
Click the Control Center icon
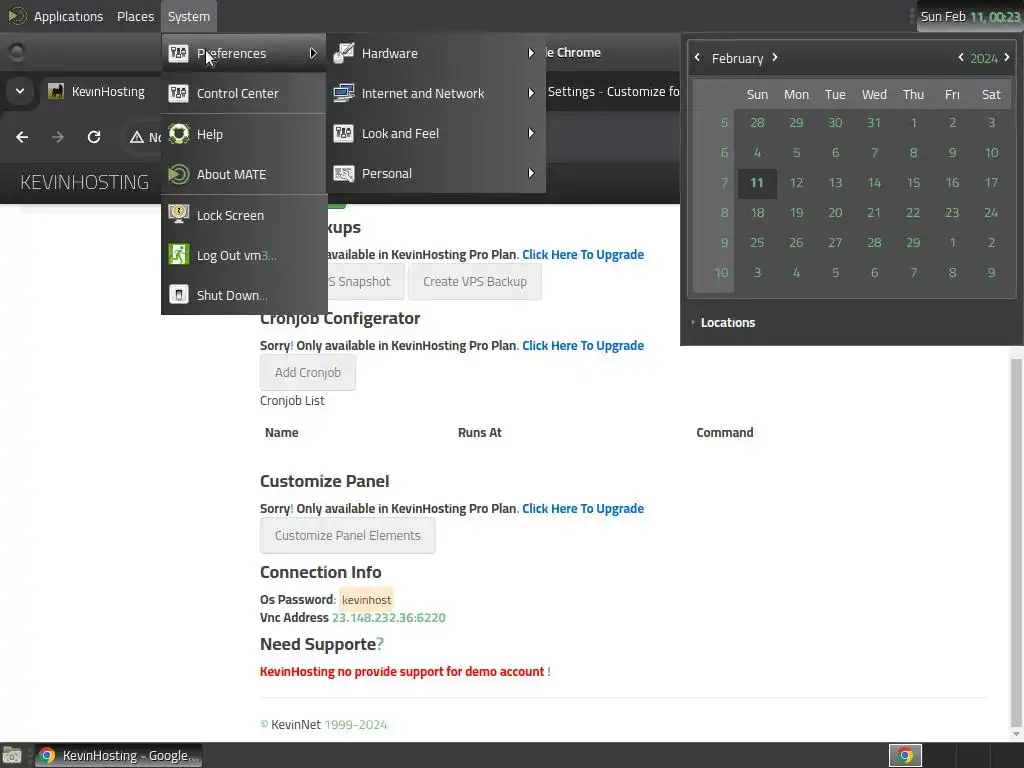[178, 93]
